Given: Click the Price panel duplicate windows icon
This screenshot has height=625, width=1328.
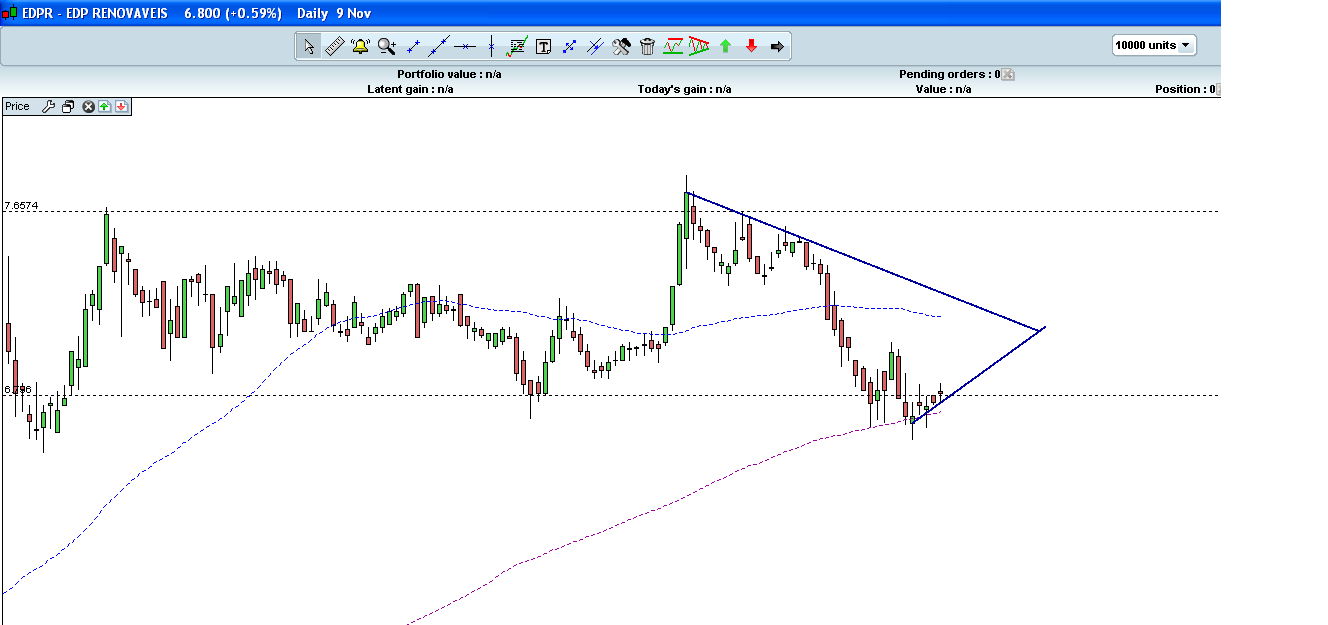Looking at the screenshot, I should (68, 106).
